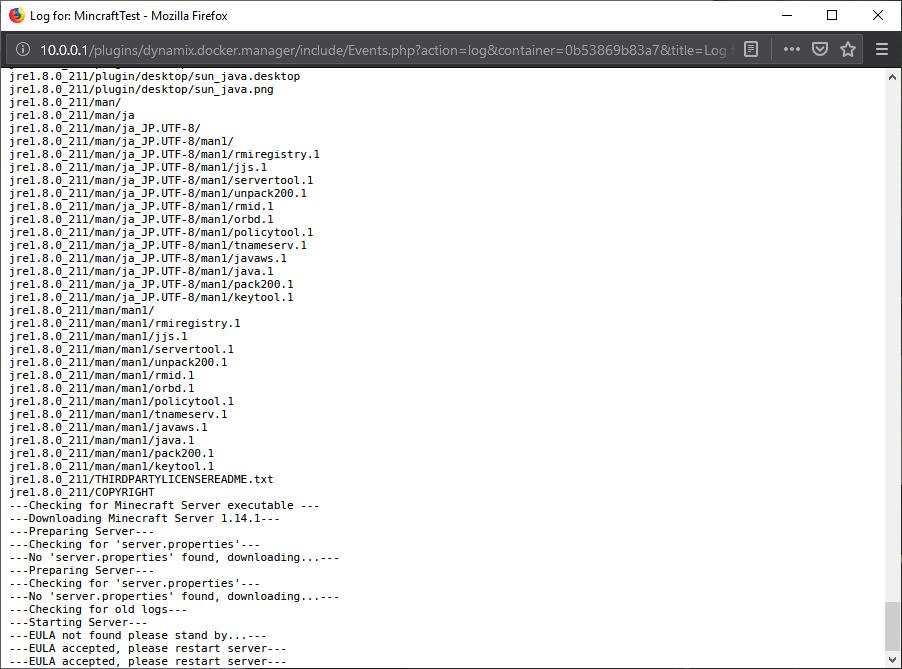The width and height of the screenshot is (902, 669).
Task: Save page to Pocket icon
Action: (820, 49)
